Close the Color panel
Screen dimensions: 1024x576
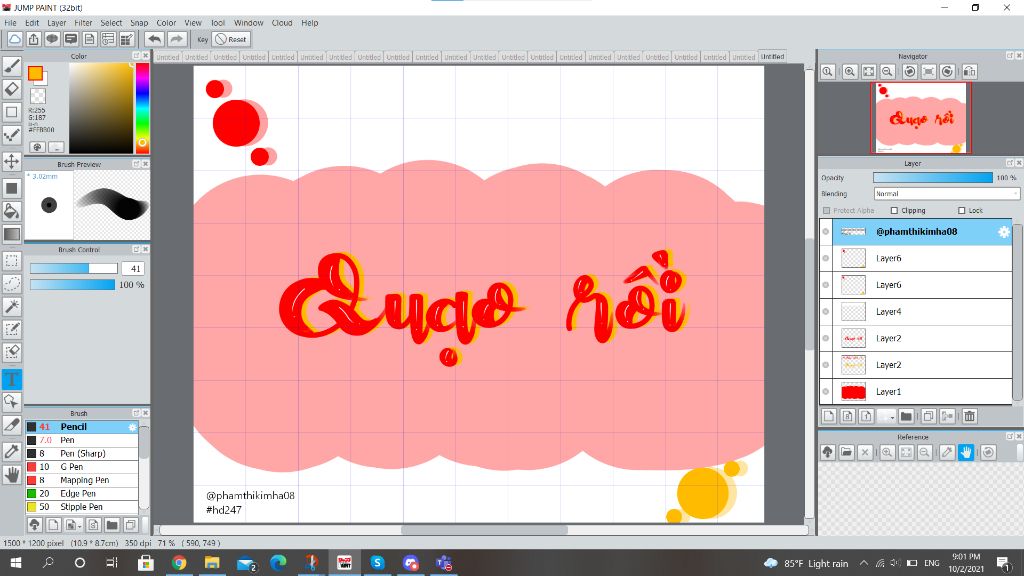click(145, 56)
